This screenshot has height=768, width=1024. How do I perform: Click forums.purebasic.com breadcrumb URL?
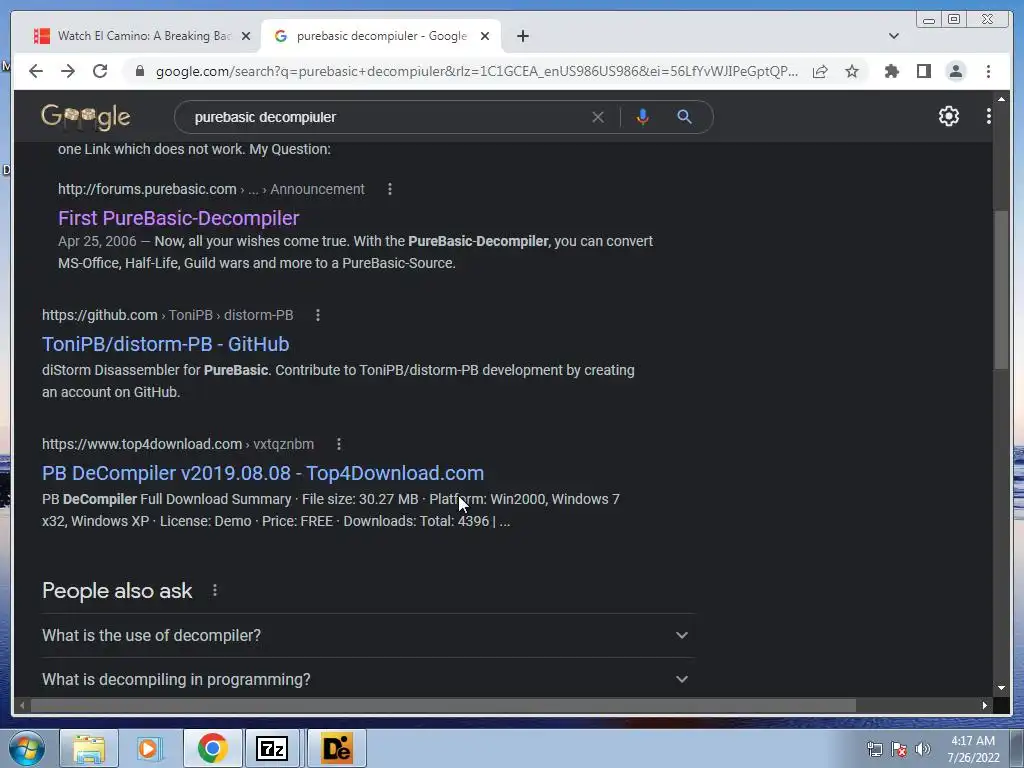click(x=211, y=189)
